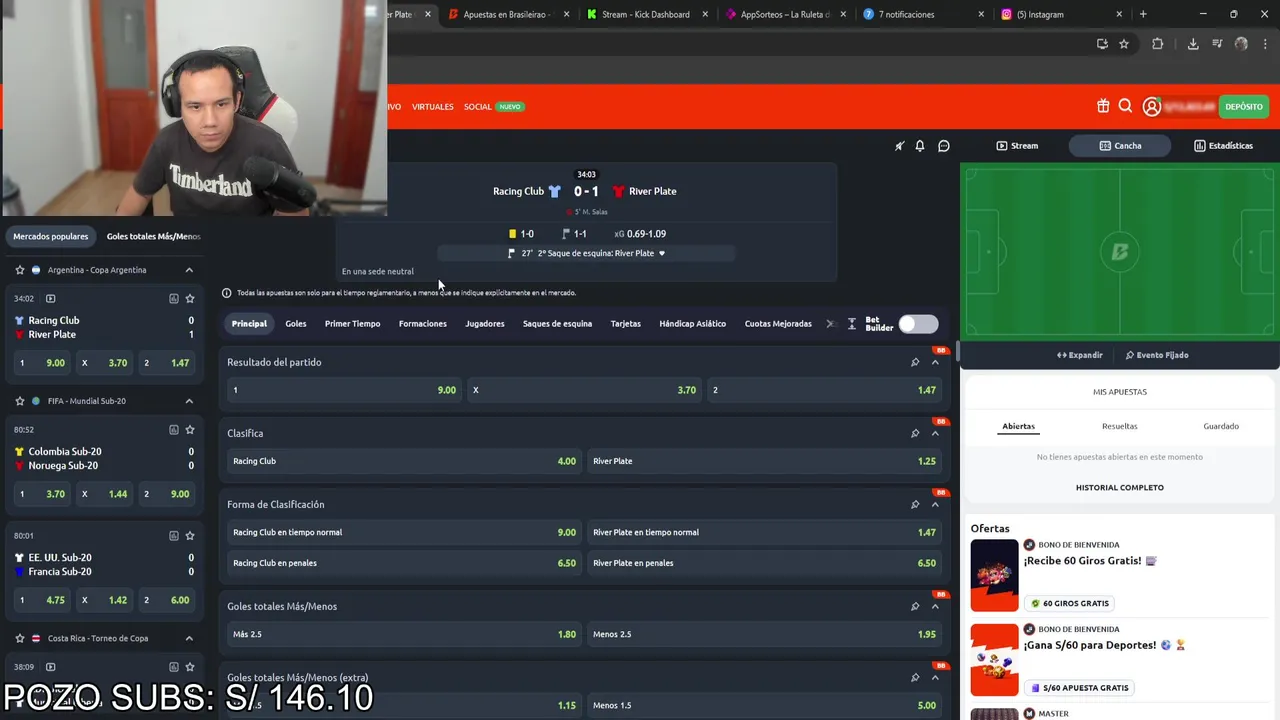1280x720 pixels.
Task: Collapse the Forma de Clasificación market
Action: [x=935, y=504]
